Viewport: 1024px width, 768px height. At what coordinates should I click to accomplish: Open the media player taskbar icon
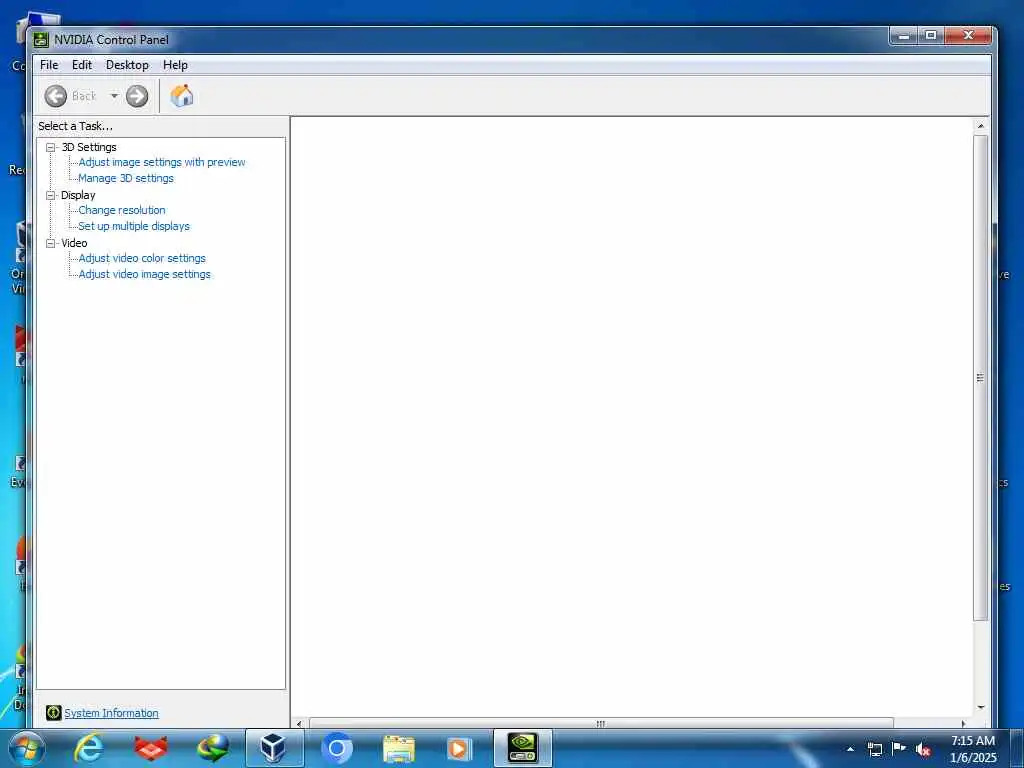pyautogui.click(x=460, y=748)
